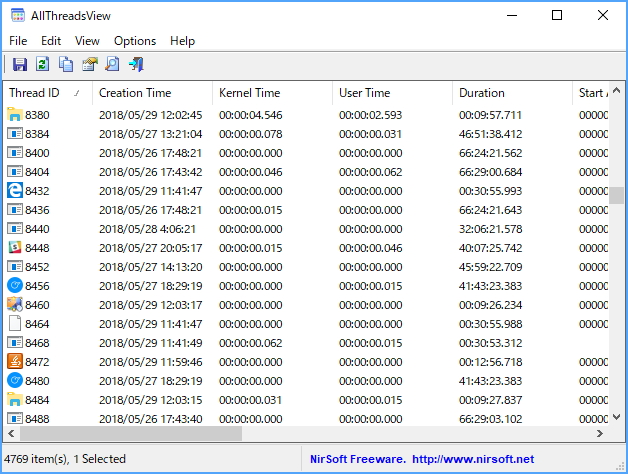The image size is (628, 474).
Task: Click user time 00:00:00.046 of thread 8448
Action: point(370,248)
